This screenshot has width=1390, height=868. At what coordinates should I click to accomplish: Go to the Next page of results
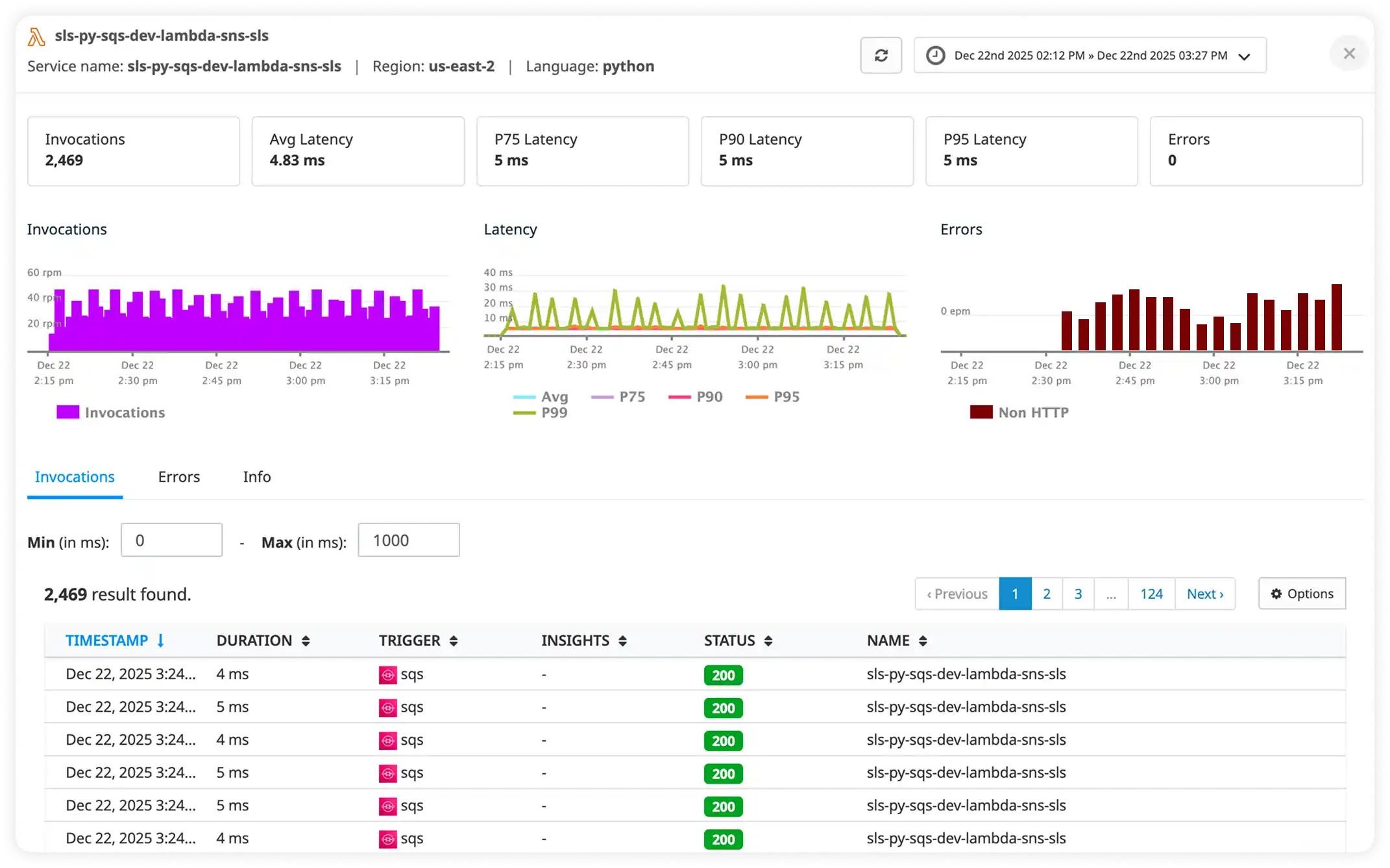pyautogui.click(x=1204, y=594)
